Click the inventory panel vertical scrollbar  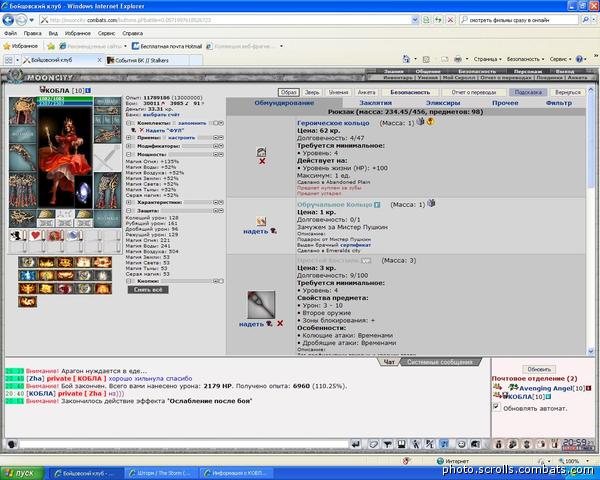click(x=590, y=220)
